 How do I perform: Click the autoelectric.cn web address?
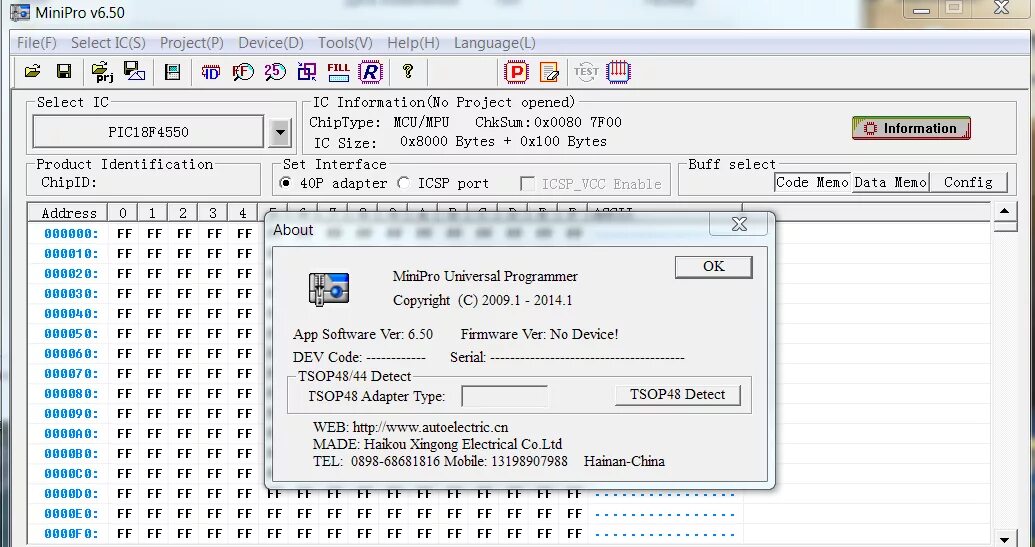point(430,427)
